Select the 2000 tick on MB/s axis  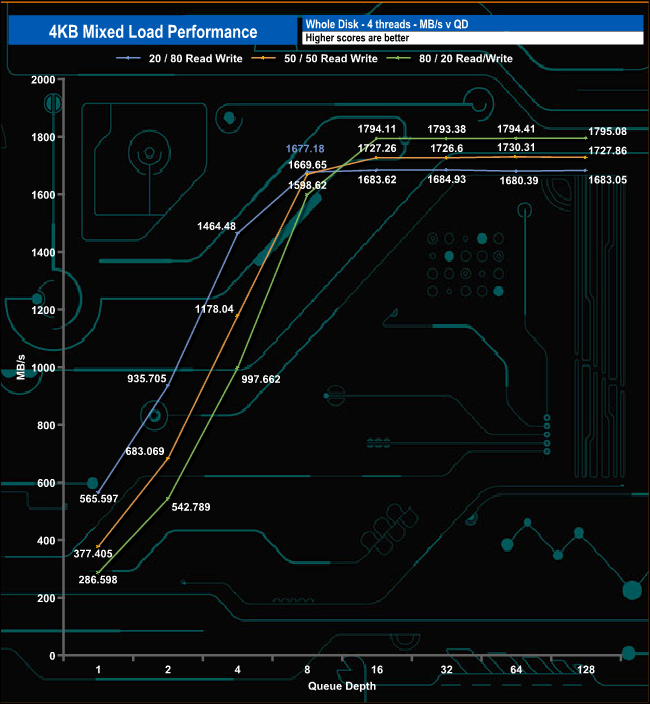tap(41, 79)
